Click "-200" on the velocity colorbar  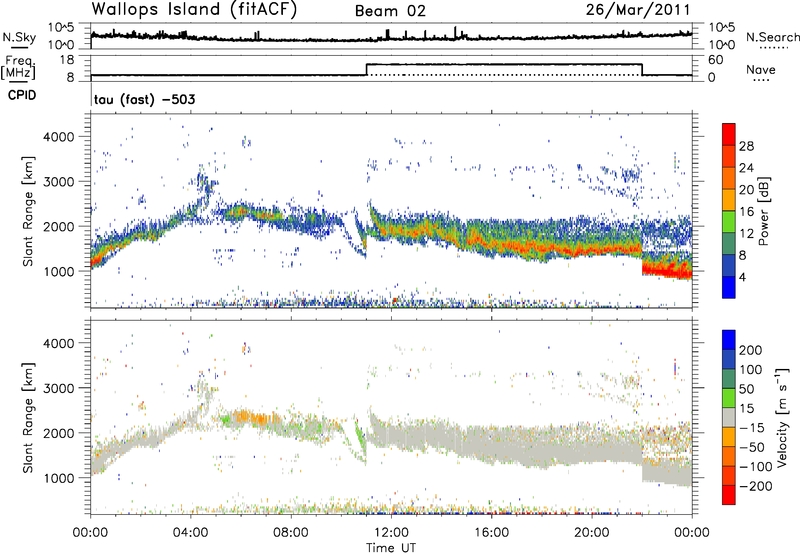pyautogui.click(x=756, y=486)
